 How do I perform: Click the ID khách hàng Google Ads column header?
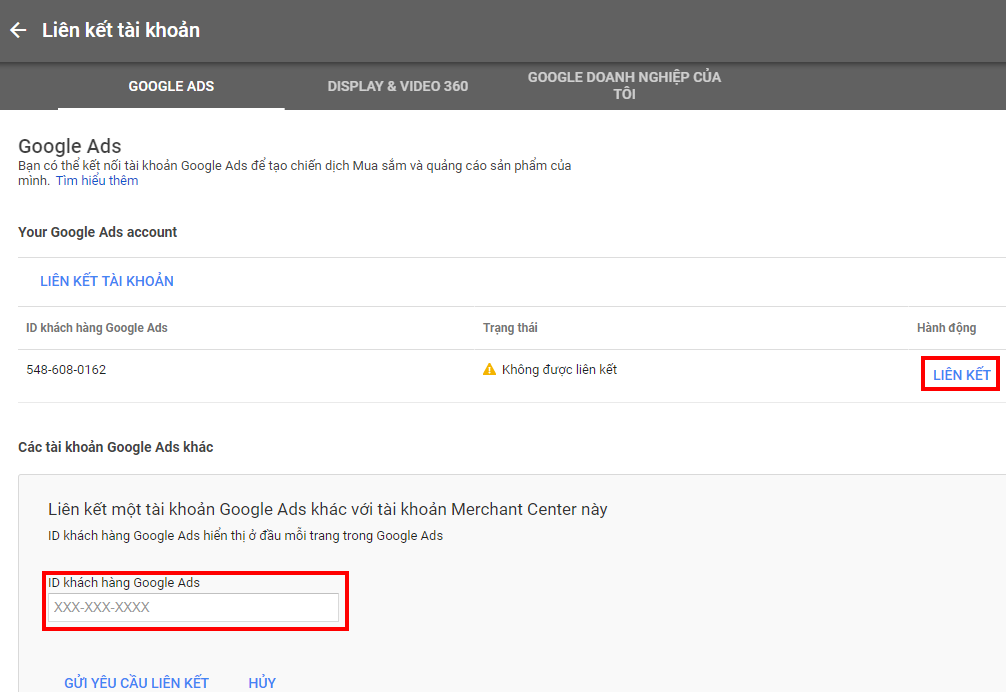pos(97,328)
